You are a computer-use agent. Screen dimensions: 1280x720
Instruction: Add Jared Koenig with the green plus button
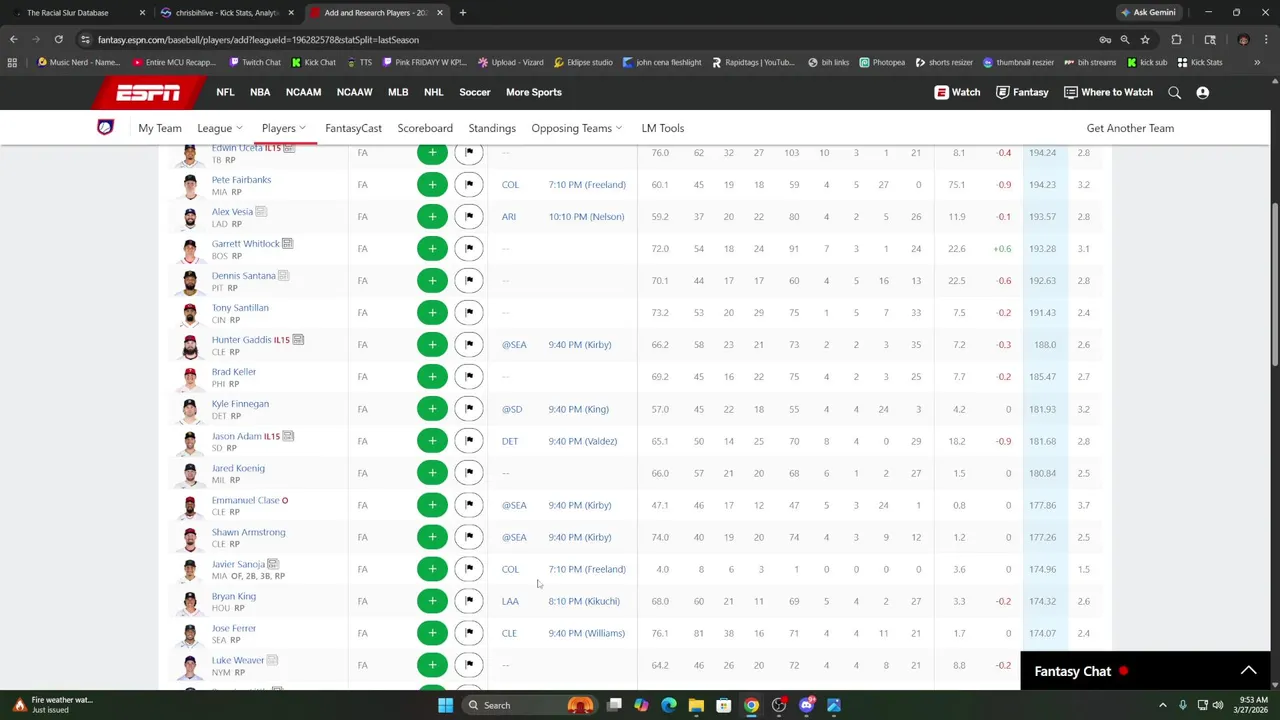click(x=432, y=473)
